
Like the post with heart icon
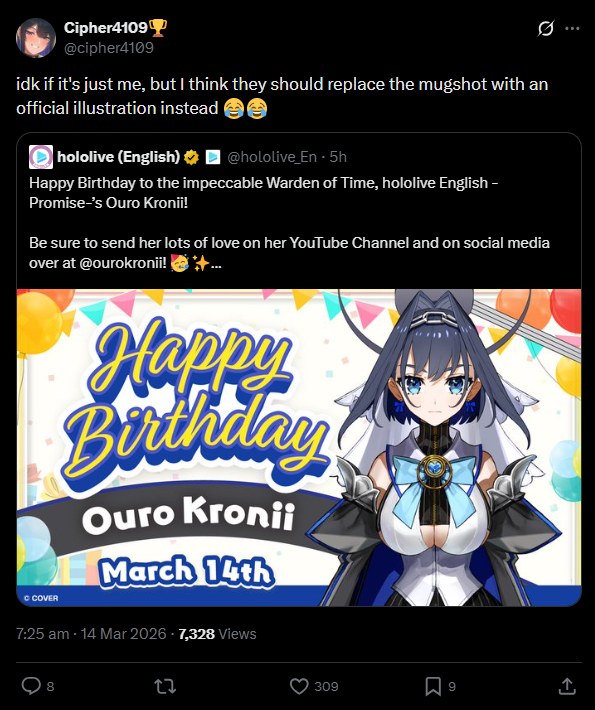coord(299,686)
